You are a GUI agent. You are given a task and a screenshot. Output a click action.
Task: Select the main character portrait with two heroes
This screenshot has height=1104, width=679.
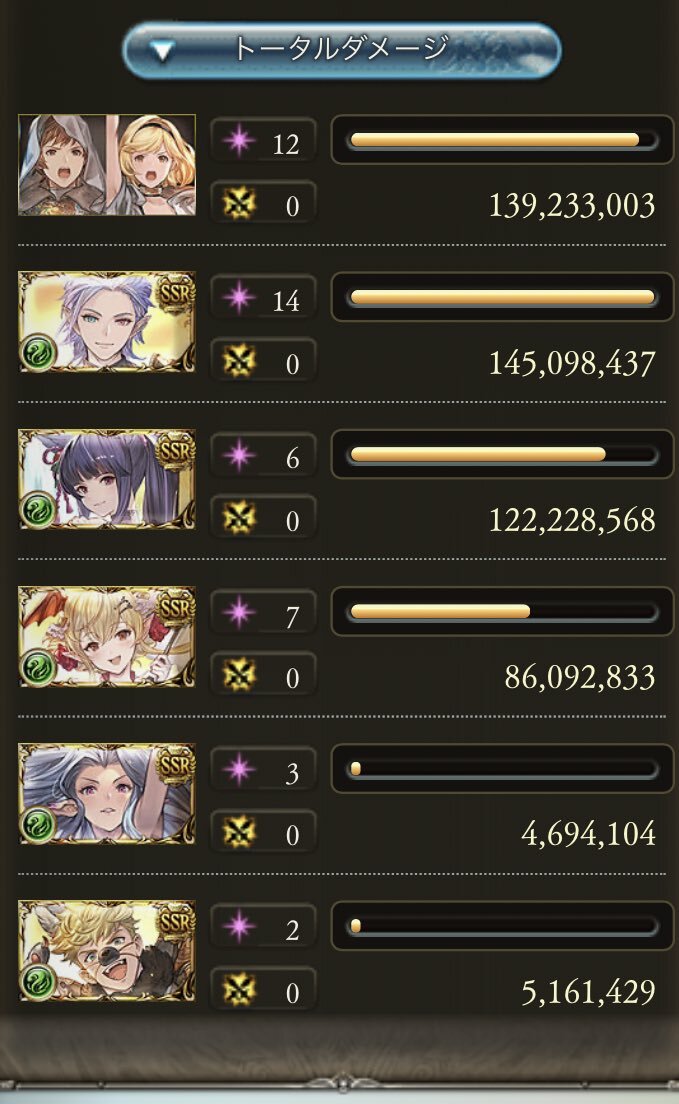click(107, 165)
